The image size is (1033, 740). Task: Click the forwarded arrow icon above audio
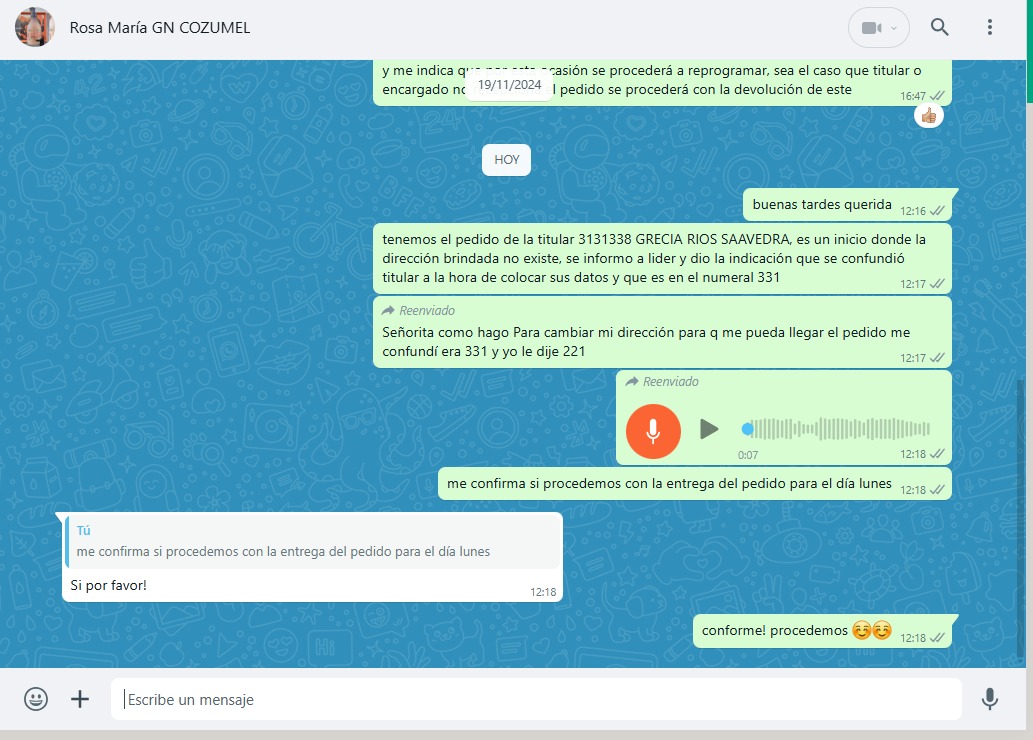pos(631,382)
